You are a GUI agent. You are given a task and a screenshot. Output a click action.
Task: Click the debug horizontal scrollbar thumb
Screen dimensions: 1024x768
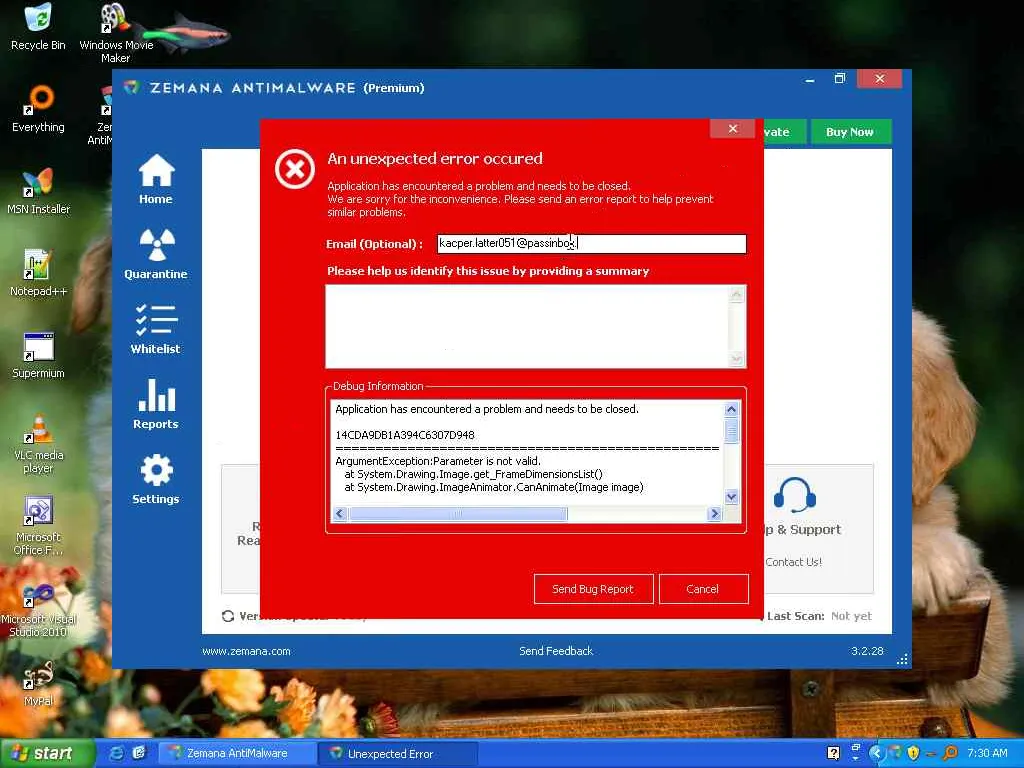[x=458, y=514]
